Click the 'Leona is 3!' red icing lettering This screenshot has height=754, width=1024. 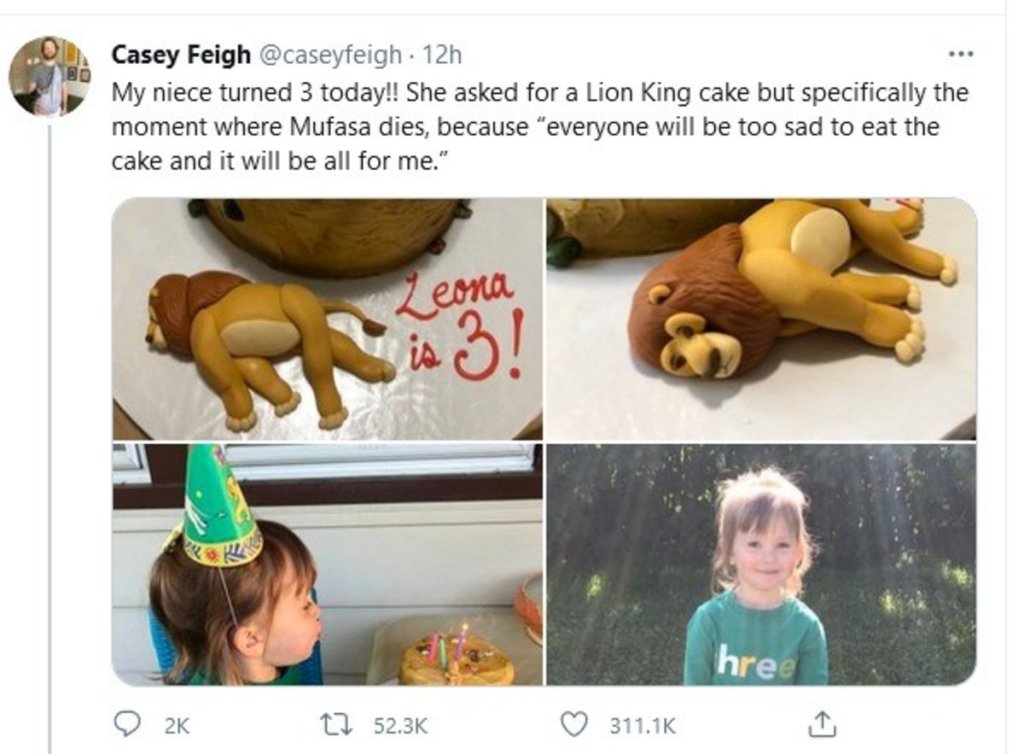click(x=460, y=325)
